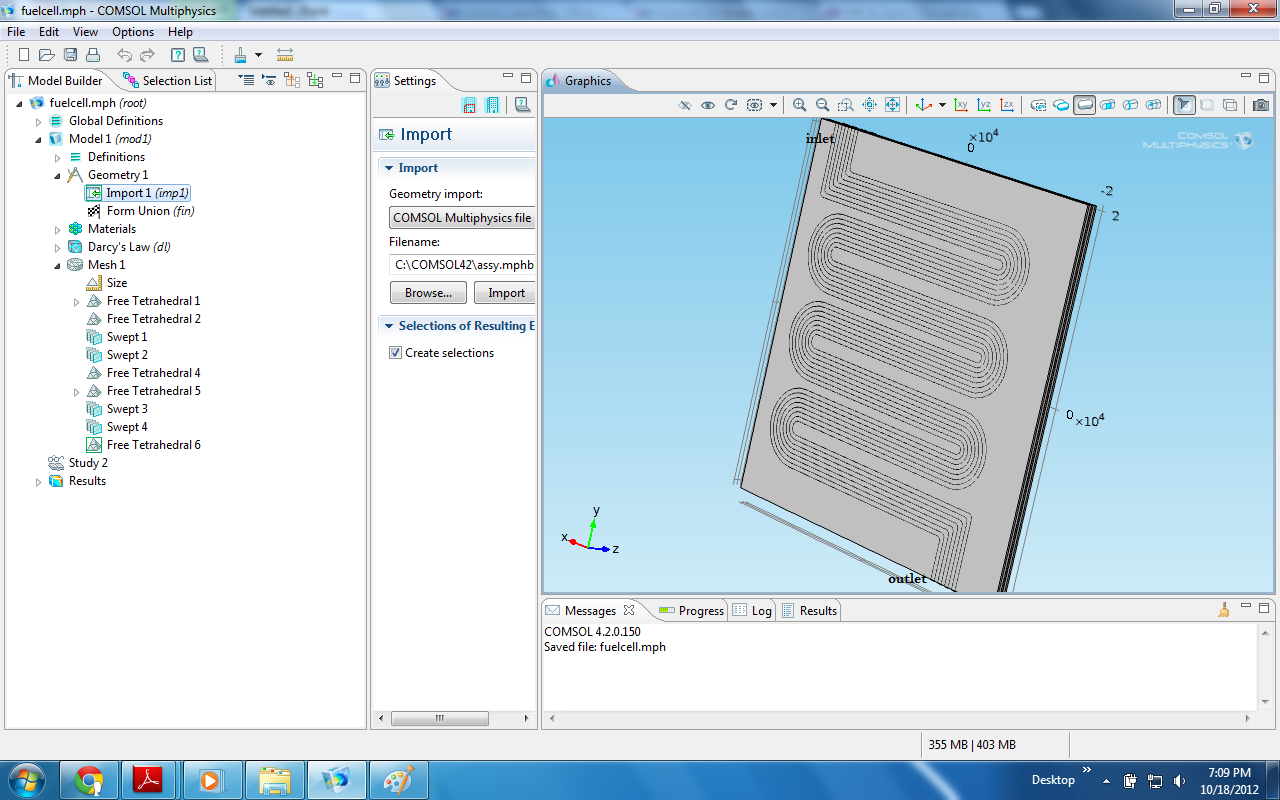The image size is (1280, 800).
Task: Open the Options menu
Action: pos(133,32)
